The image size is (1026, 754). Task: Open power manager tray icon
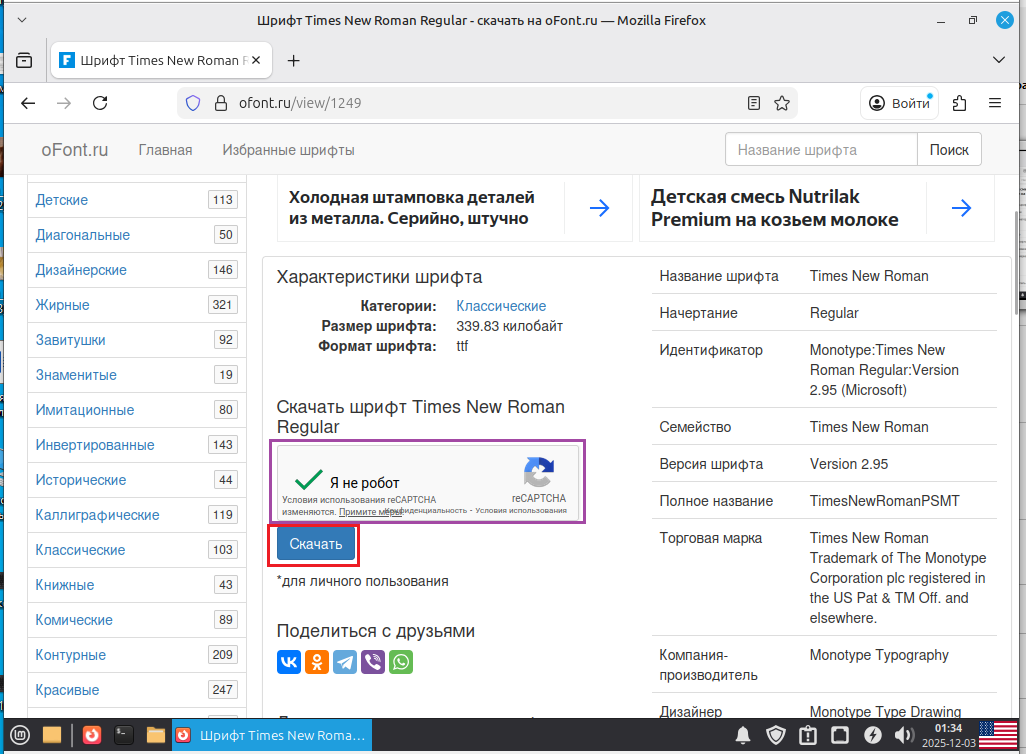point(872,736)
